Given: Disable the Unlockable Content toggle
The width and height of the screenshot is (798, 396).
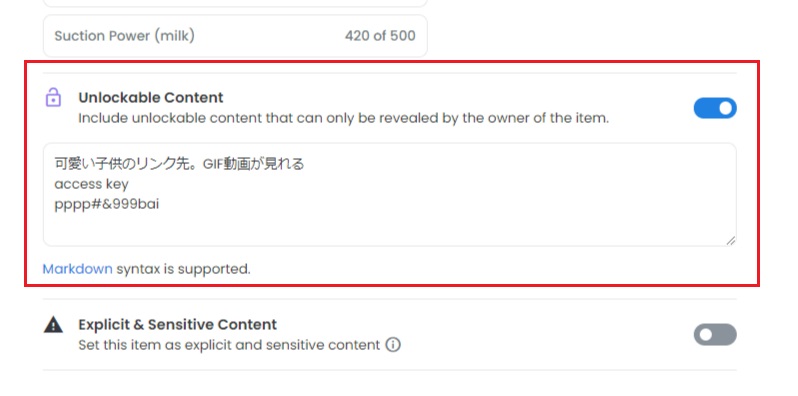Looking at the screenshot, I should point(715,108).
